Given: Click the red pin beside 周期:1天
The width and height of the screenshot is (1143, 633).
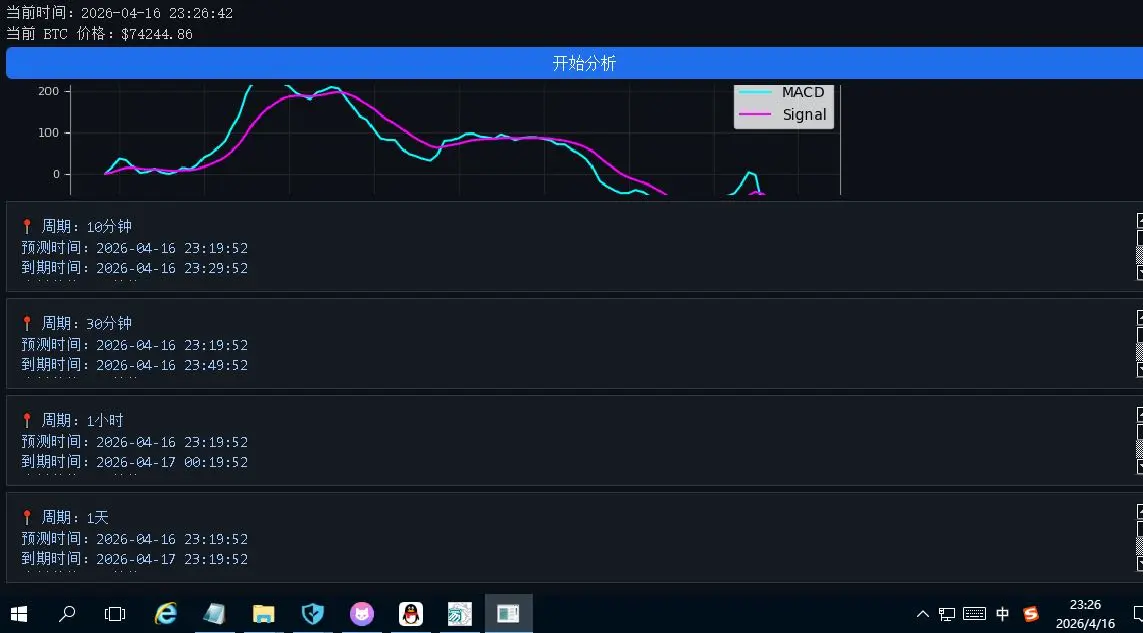Looking at the screenshot, I should tap(27, 517).
